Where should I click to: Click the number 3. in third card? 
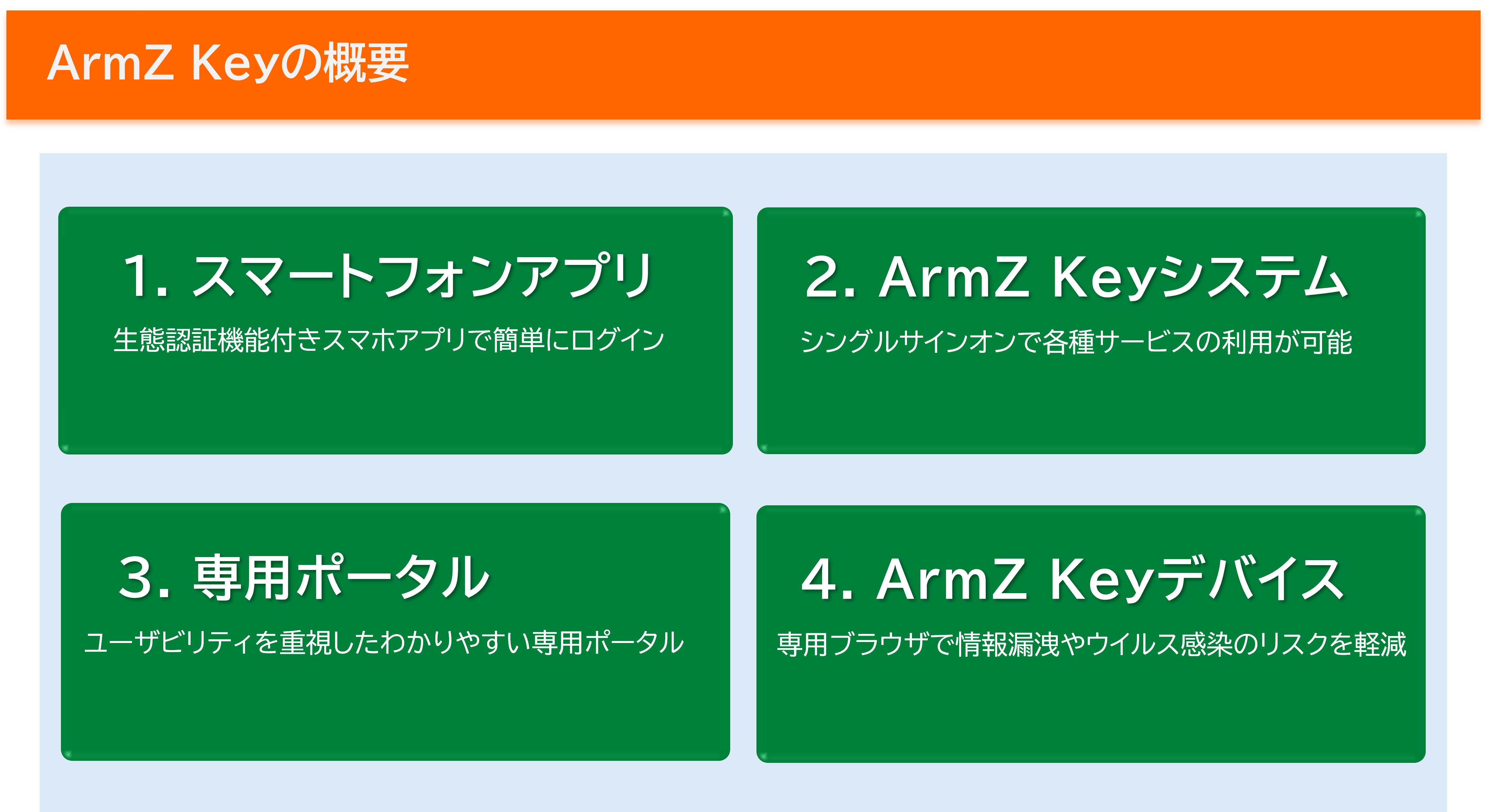click(x=144, y=577)
